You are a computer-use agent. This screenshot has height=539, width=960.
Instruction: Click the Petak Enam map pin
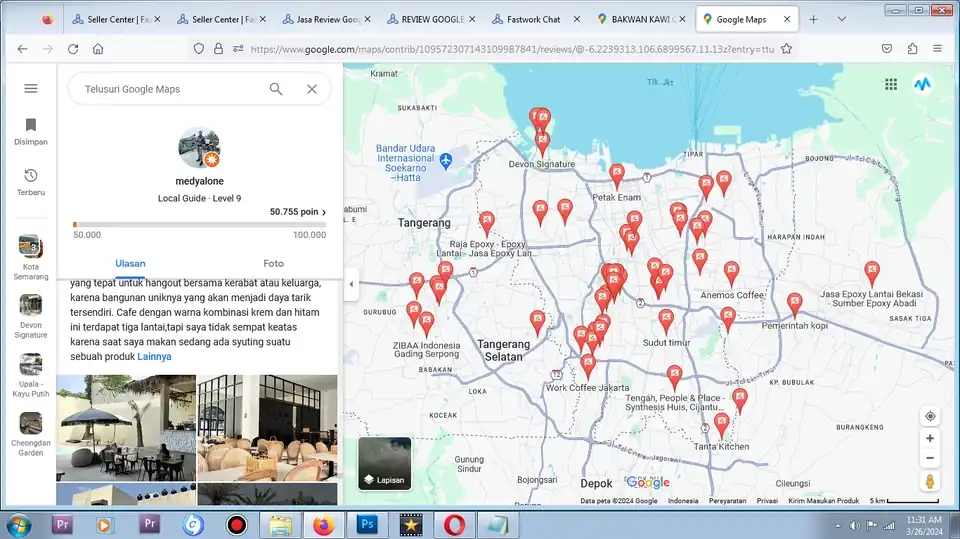617,175
